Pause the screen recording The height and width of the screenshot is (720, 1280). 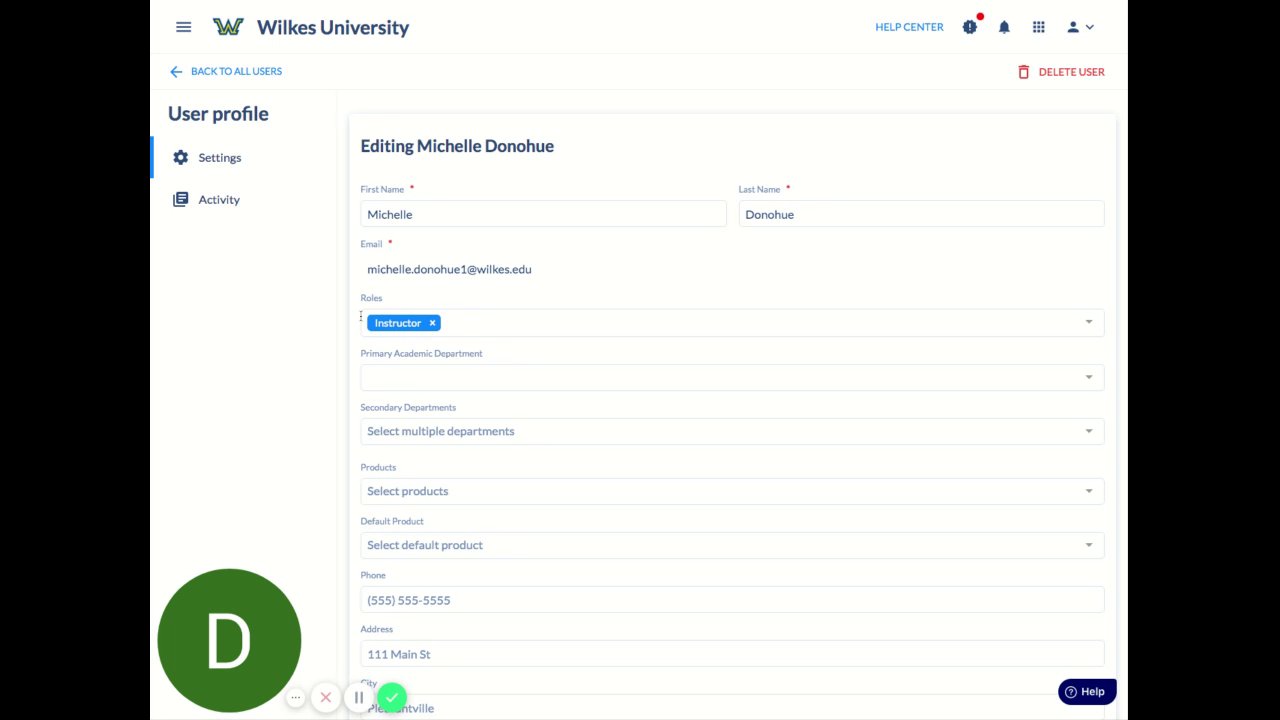pyautogui.click(x=359, y=697)
